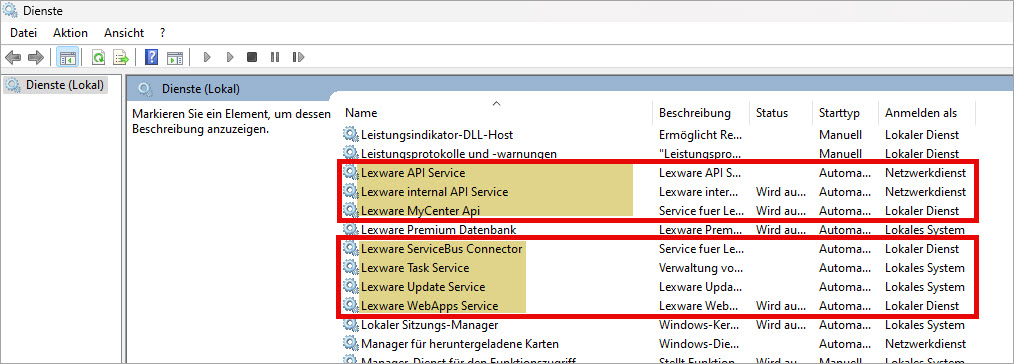Select the Lexware Premium Datenbank service
The image size is (1014, 364).
pyautogui.click(x=438, y=230)
